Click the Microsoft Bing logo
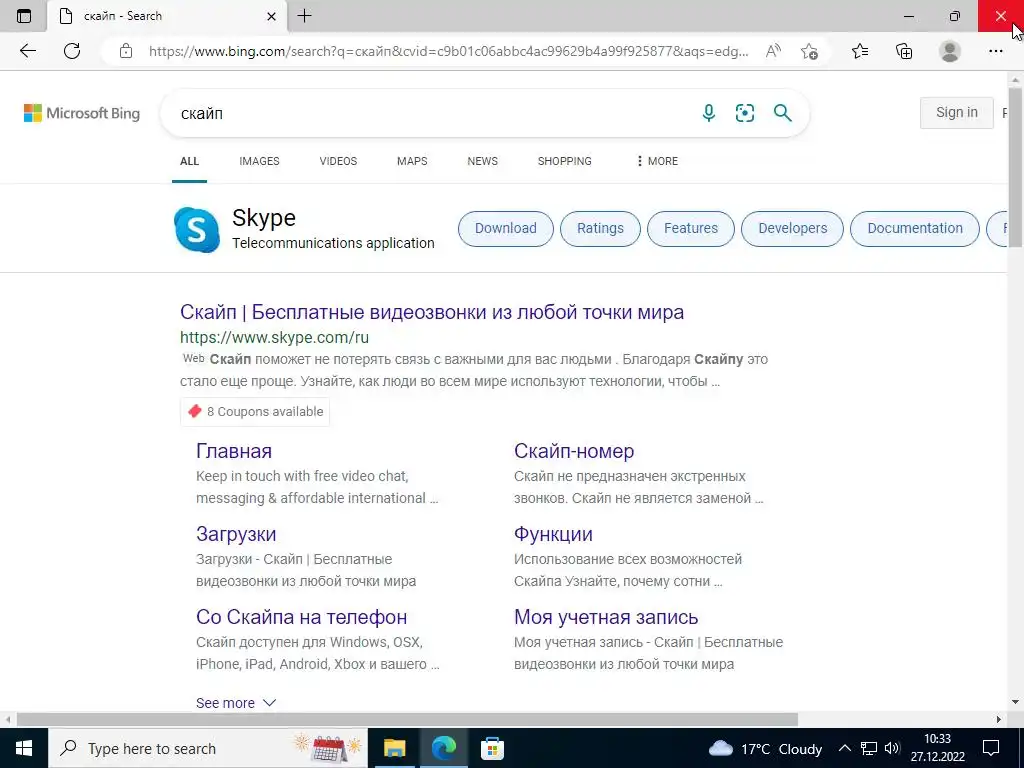 [x=82, y=113]
